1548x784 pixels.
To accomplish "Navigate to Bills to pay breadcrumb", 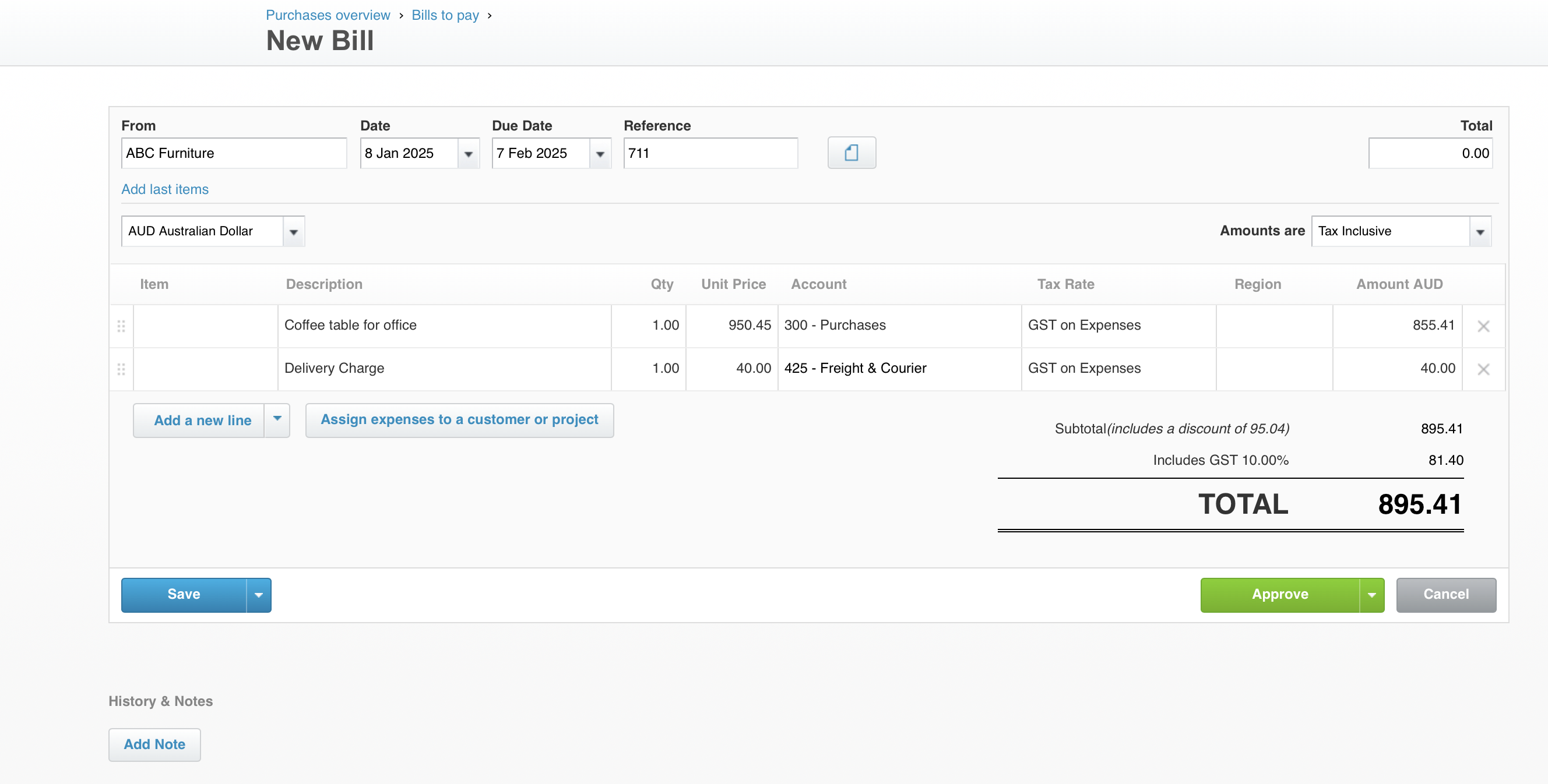I will [445, 15].
